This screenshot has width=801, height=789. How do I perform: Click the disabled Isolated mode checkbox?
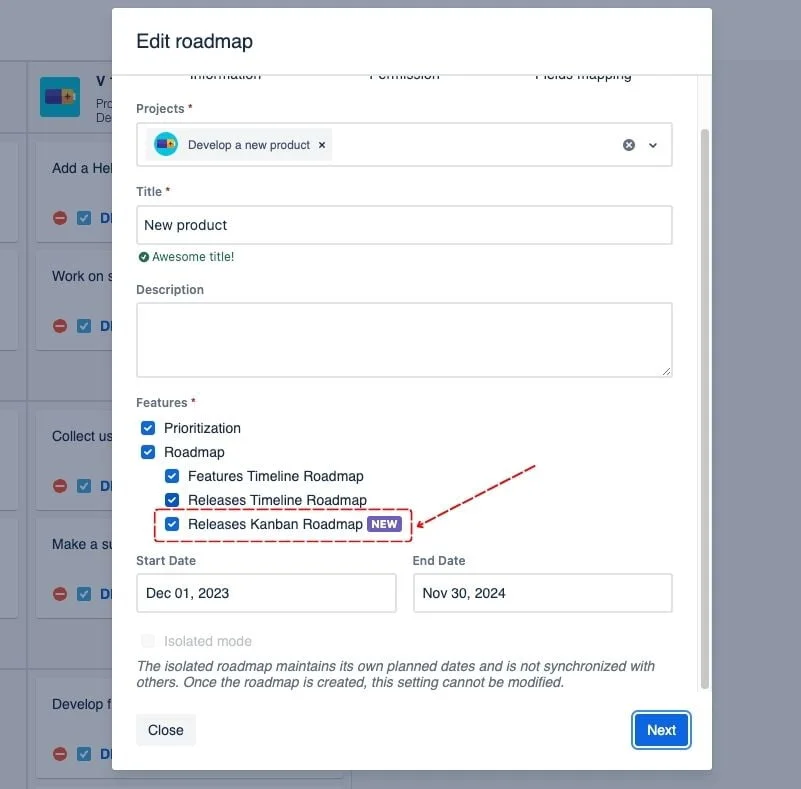click(148, 641)
